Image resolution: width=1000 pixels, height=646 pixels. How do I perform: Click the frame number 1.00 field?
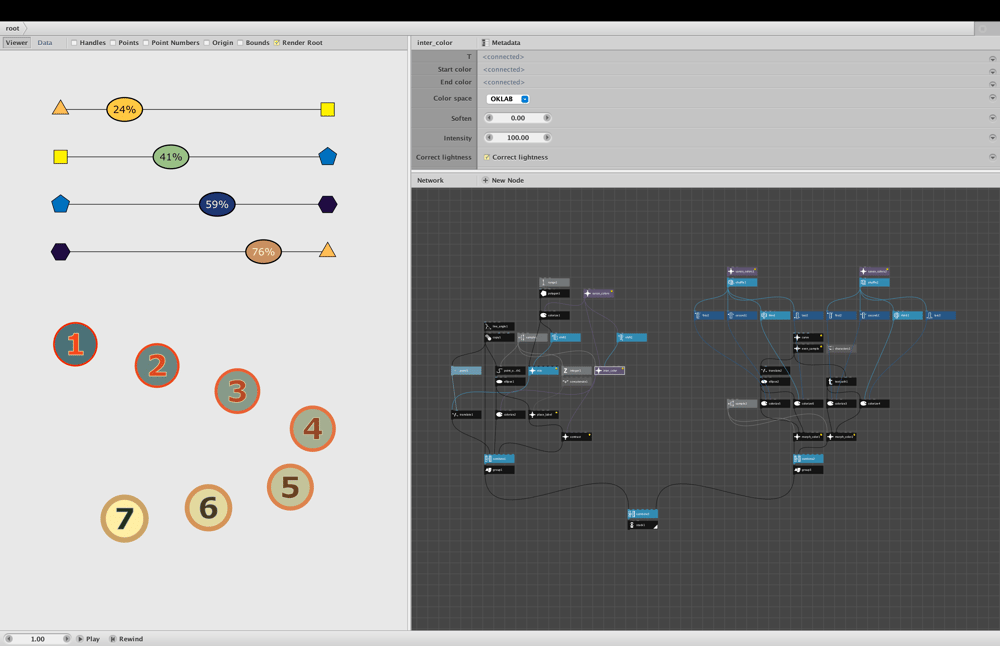click(38, 638)
